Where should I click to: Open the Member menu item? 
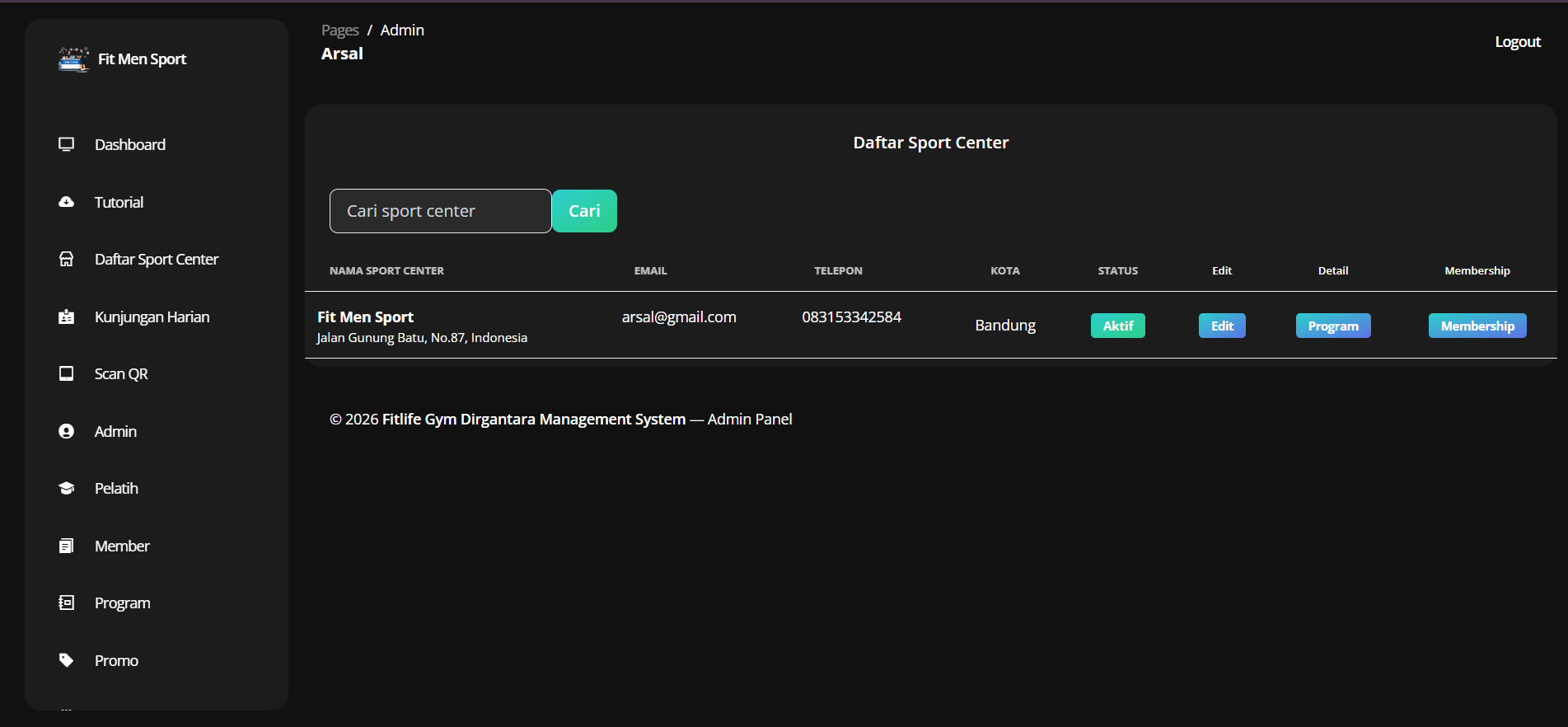pos(122,546)
